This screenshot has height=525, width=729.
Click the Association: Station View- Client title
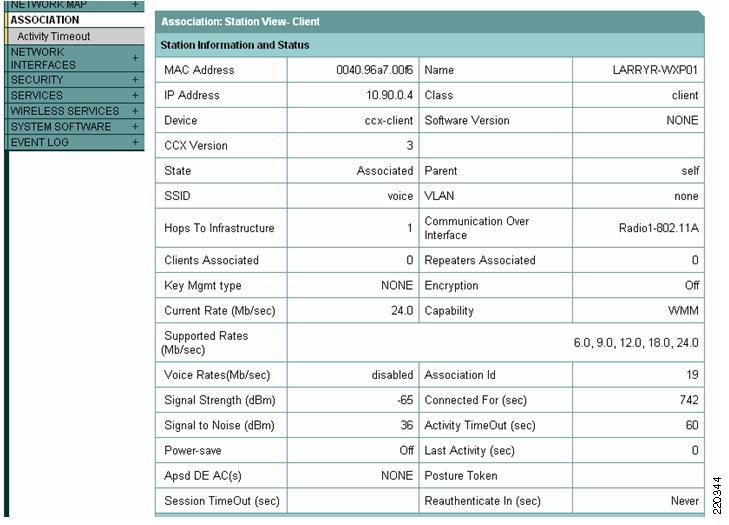pyautogui.click(x=240, y=22)
